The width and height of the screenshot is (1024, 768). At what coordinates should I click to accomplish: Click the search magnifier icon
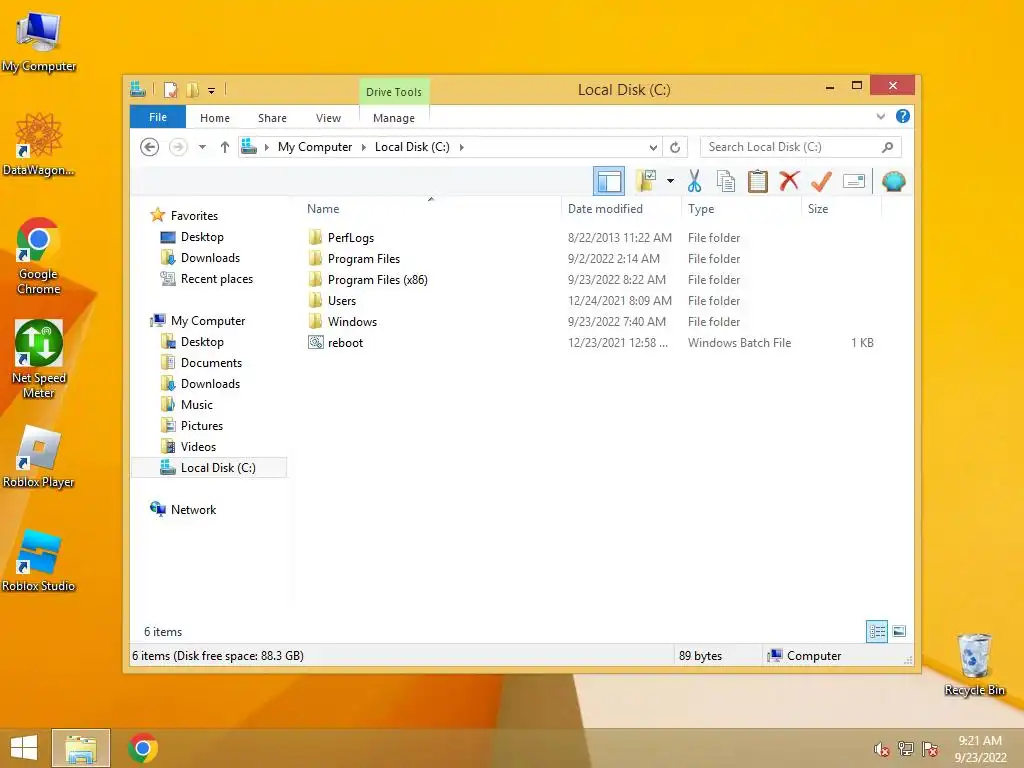(x=888, y=147)
